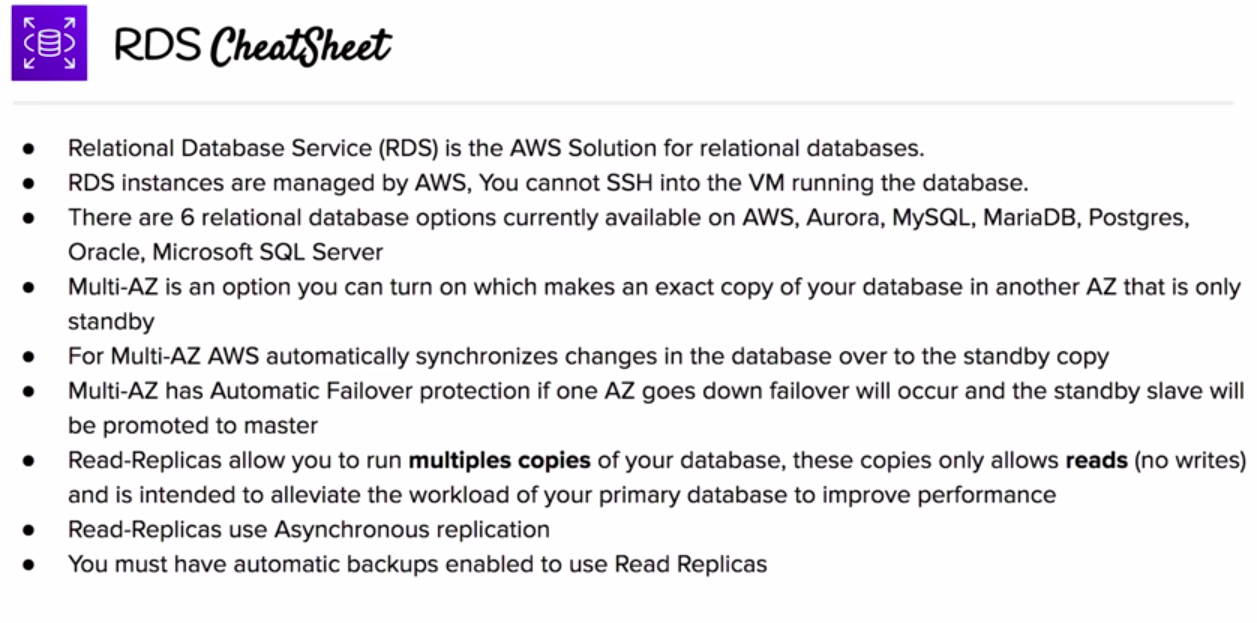Click the horizontal divider under the title
Viewport: 1257px width, 623px height.
click(x=623, y=102)
